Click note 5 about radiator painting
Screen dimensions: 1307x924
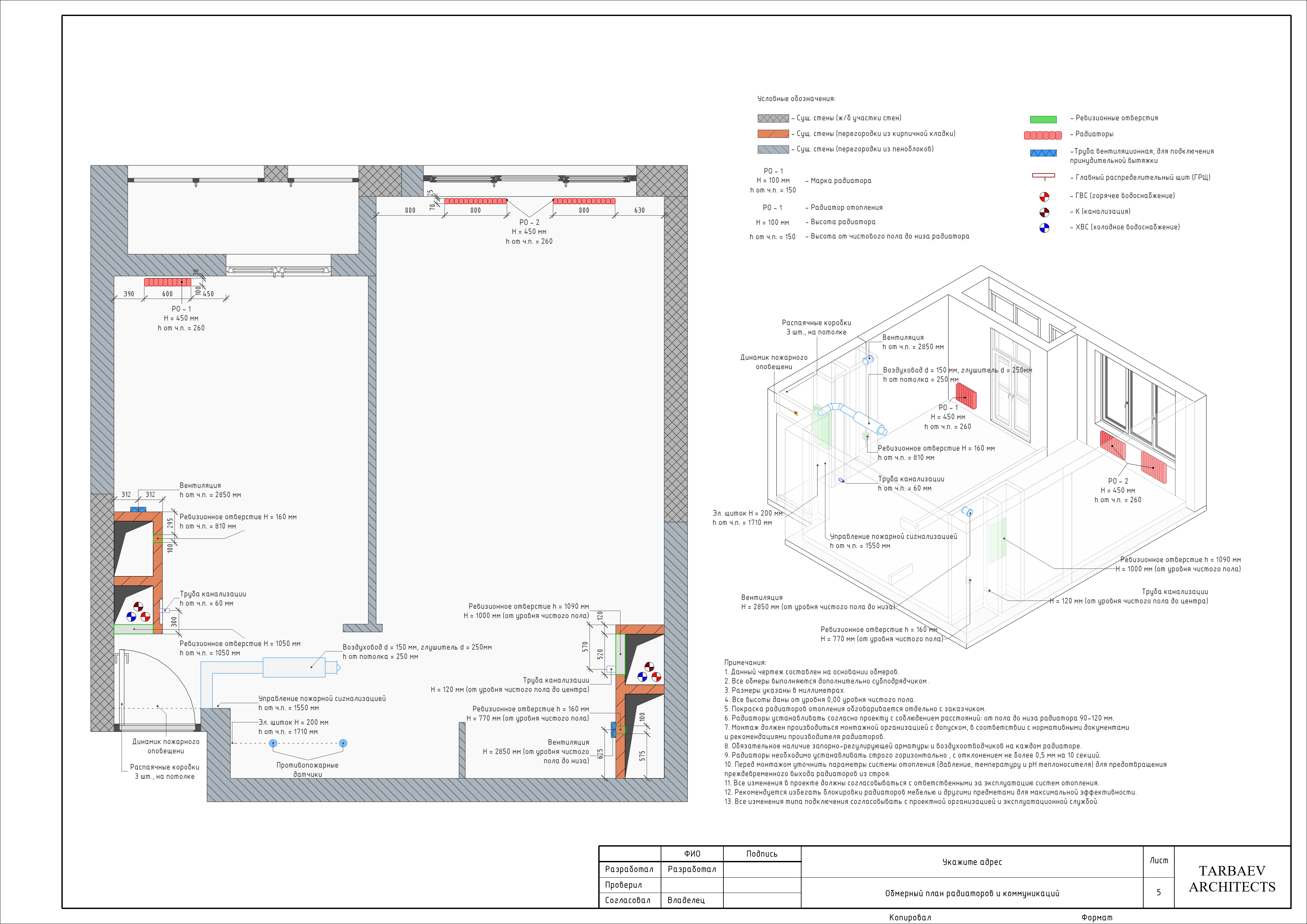click(854, 709)
